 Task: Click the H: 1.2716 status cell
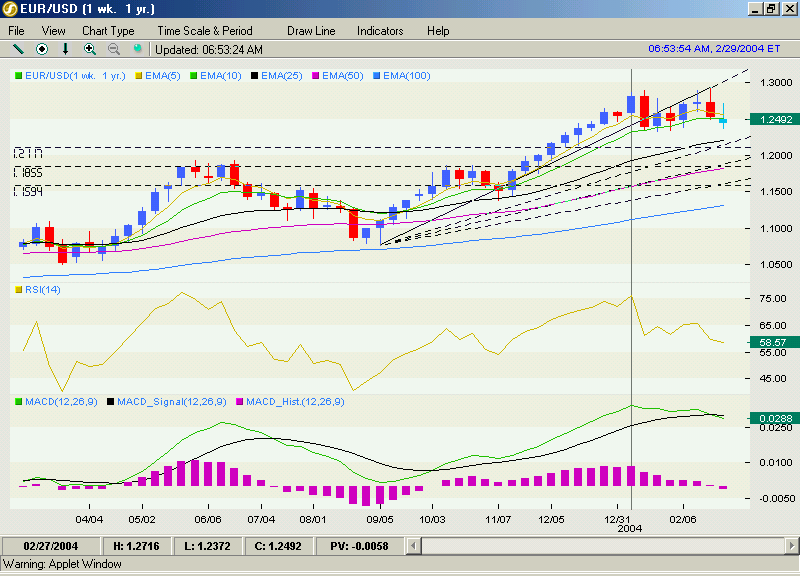click(x=136, y=546)
